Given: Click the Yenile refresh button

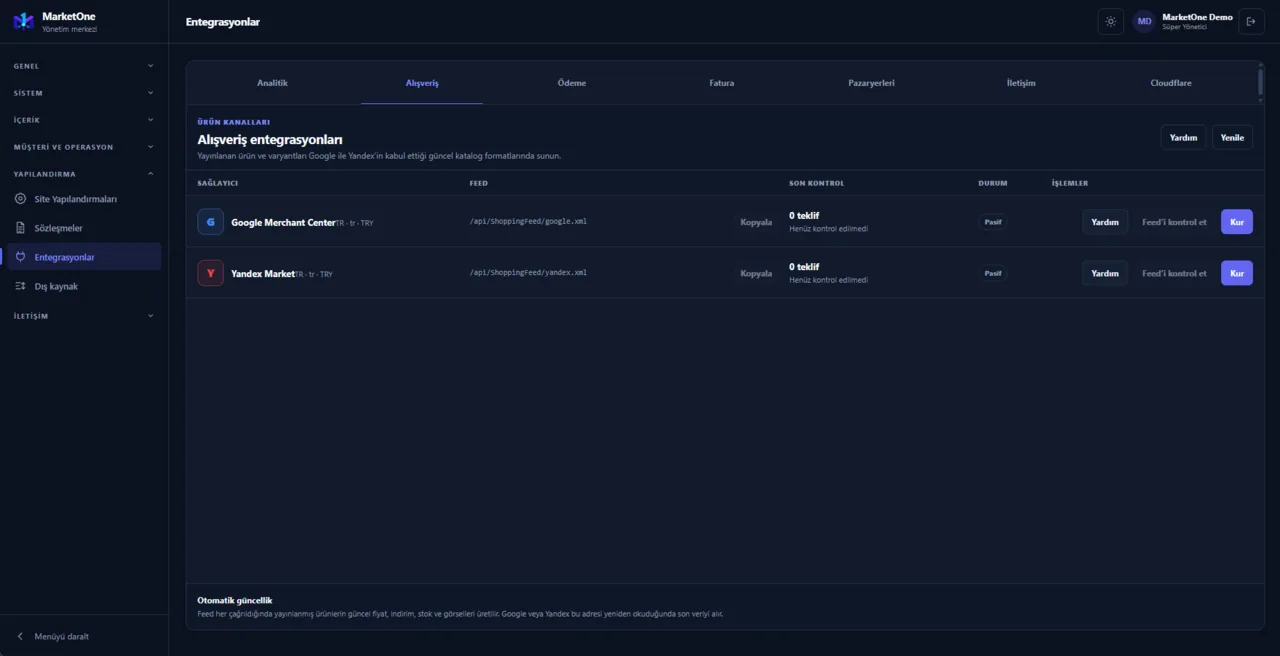Looking at the screenshot, I should click(1232, 138).
